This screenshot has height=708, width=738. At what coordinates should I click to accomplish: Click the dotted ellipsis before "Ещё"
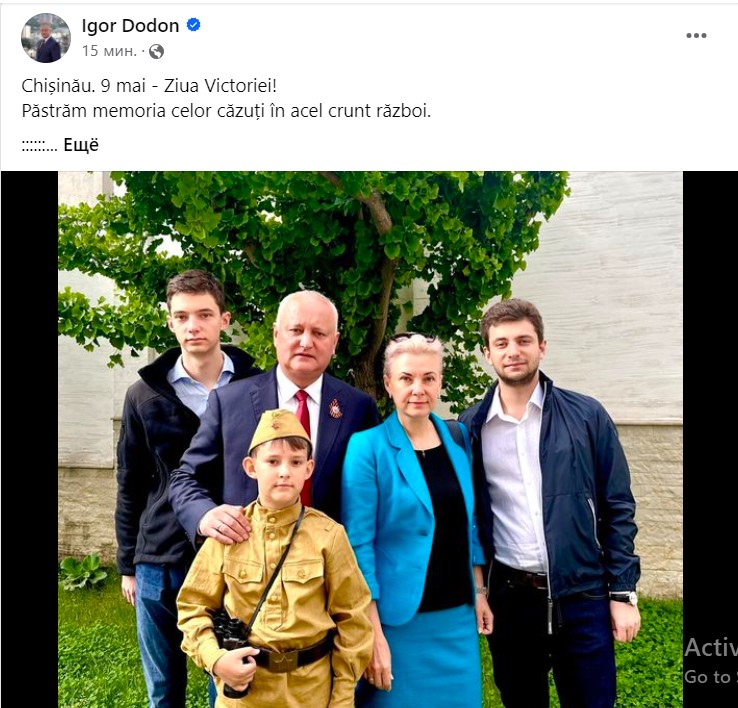click(x=40, y=146)
